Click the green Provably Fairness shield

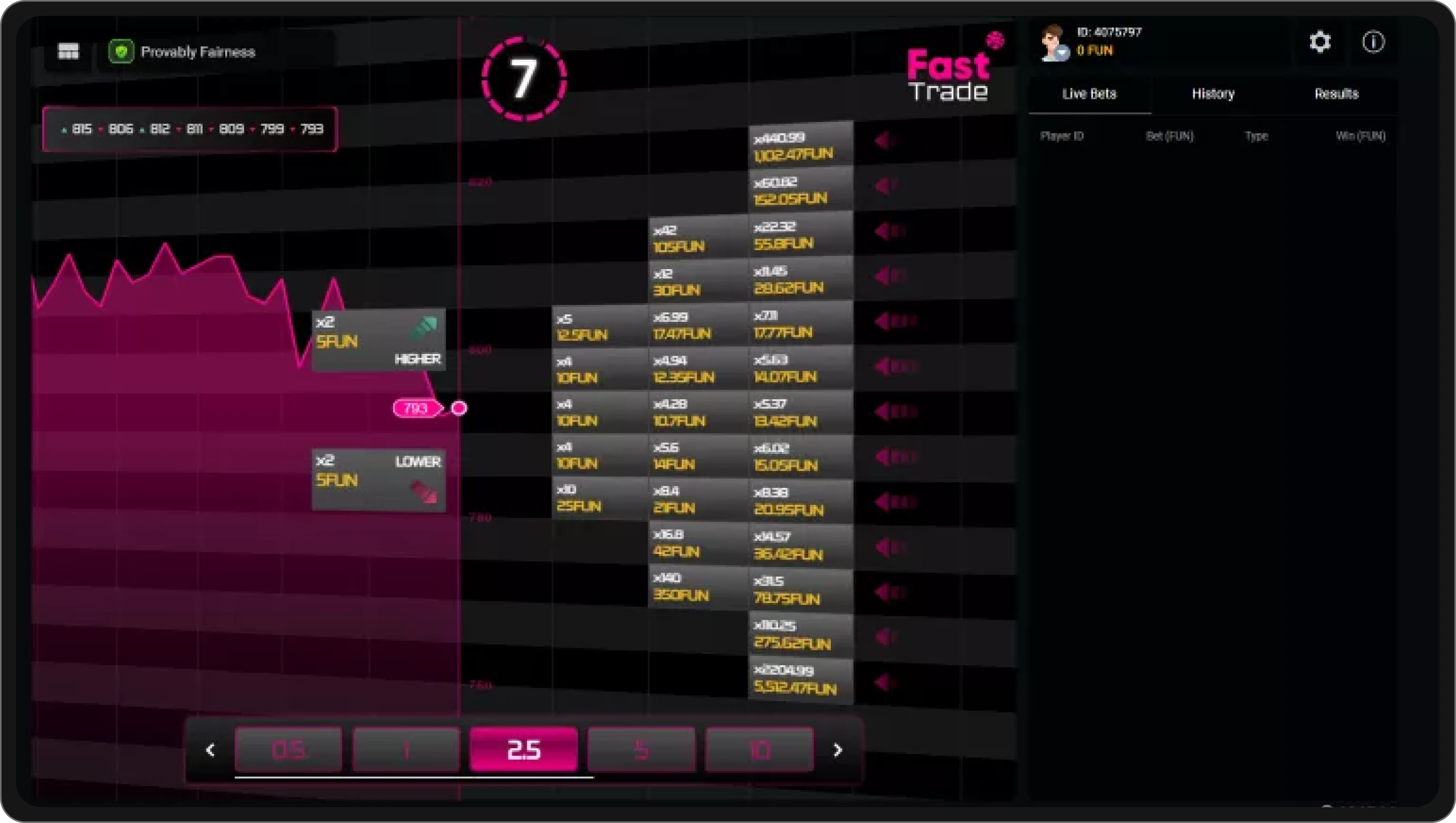[x=121, y=52]
